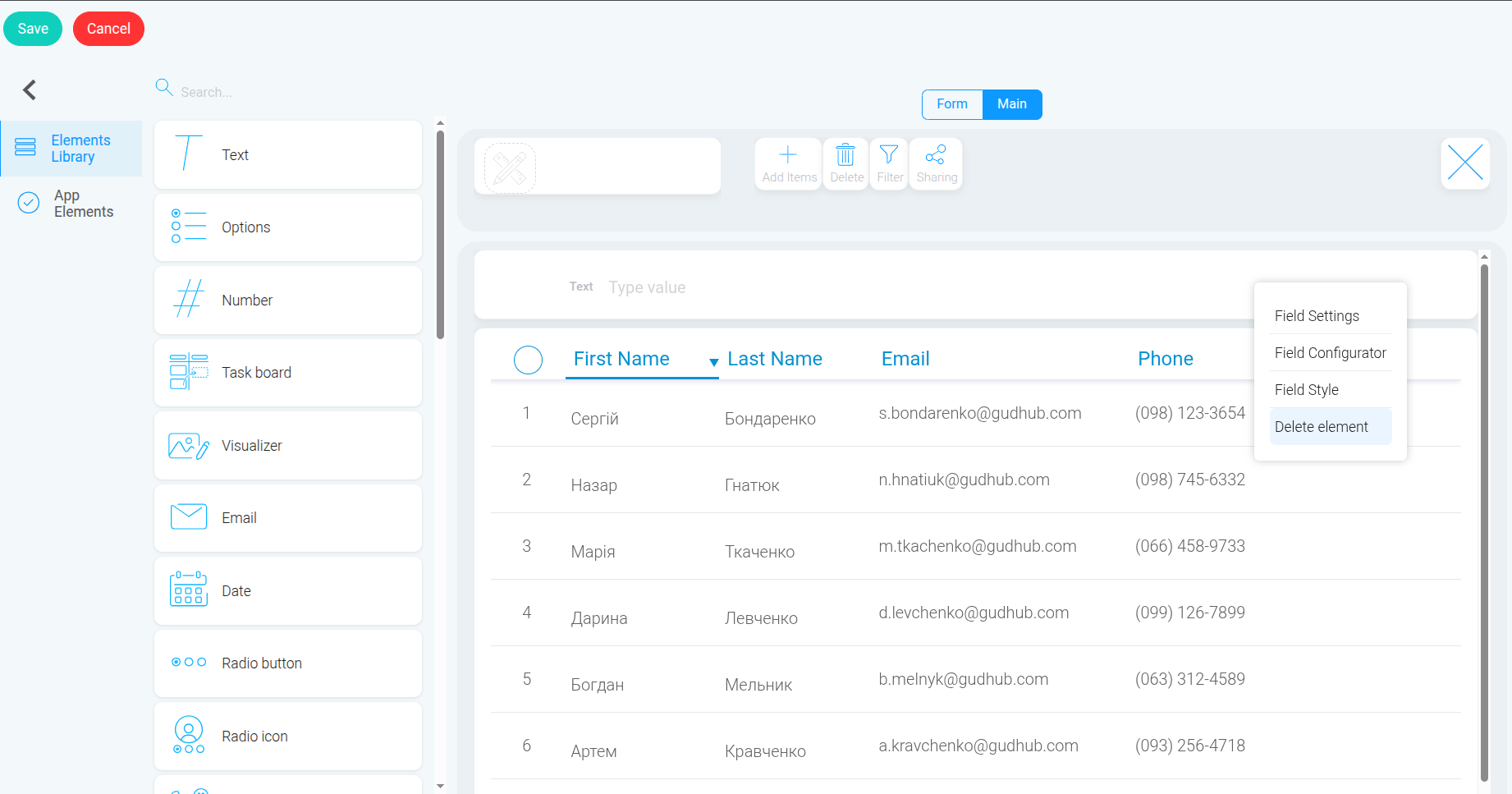The width and height of the screenshot is (1512, 794).
Task: Click last name Ткаченко cell
Action: pos(759,552)
